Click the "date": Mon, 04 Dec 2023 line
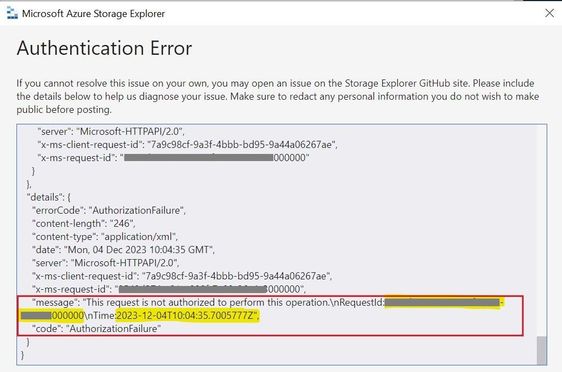 pos(123,250)
